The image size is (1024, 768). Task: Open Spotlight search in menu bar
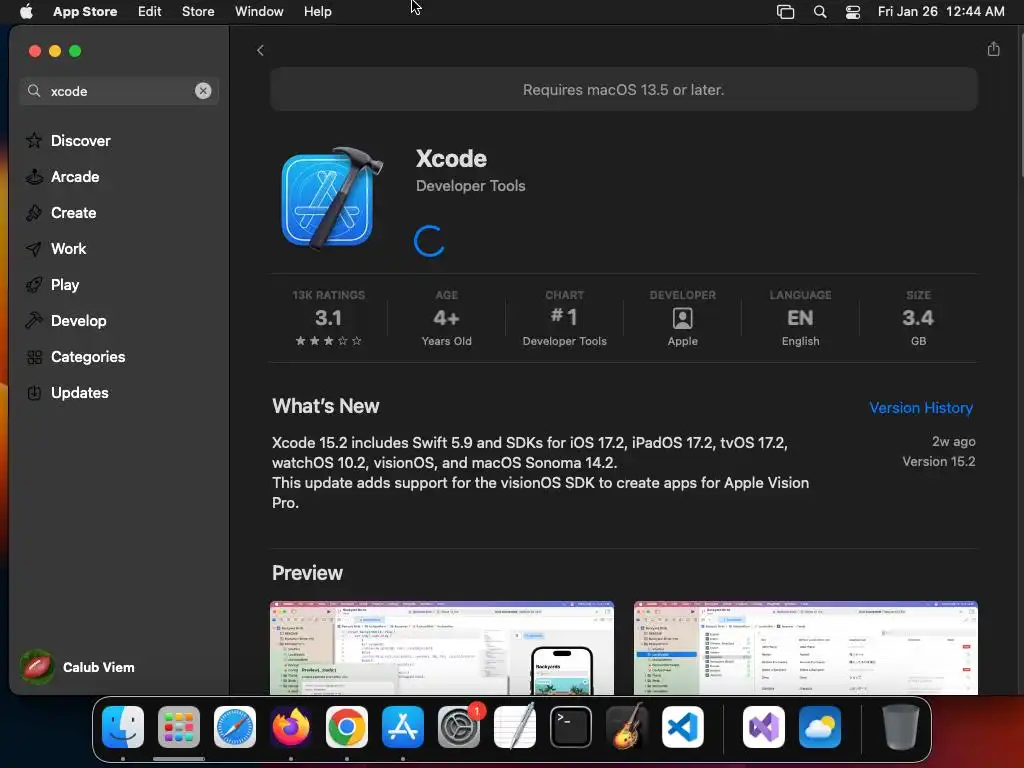click(820, 12)
